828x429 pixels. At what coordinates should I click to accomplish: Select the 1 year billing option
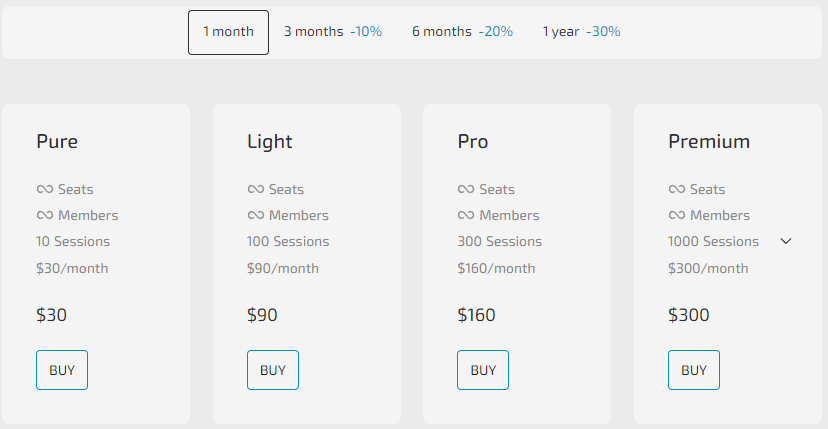click(581, 32)
